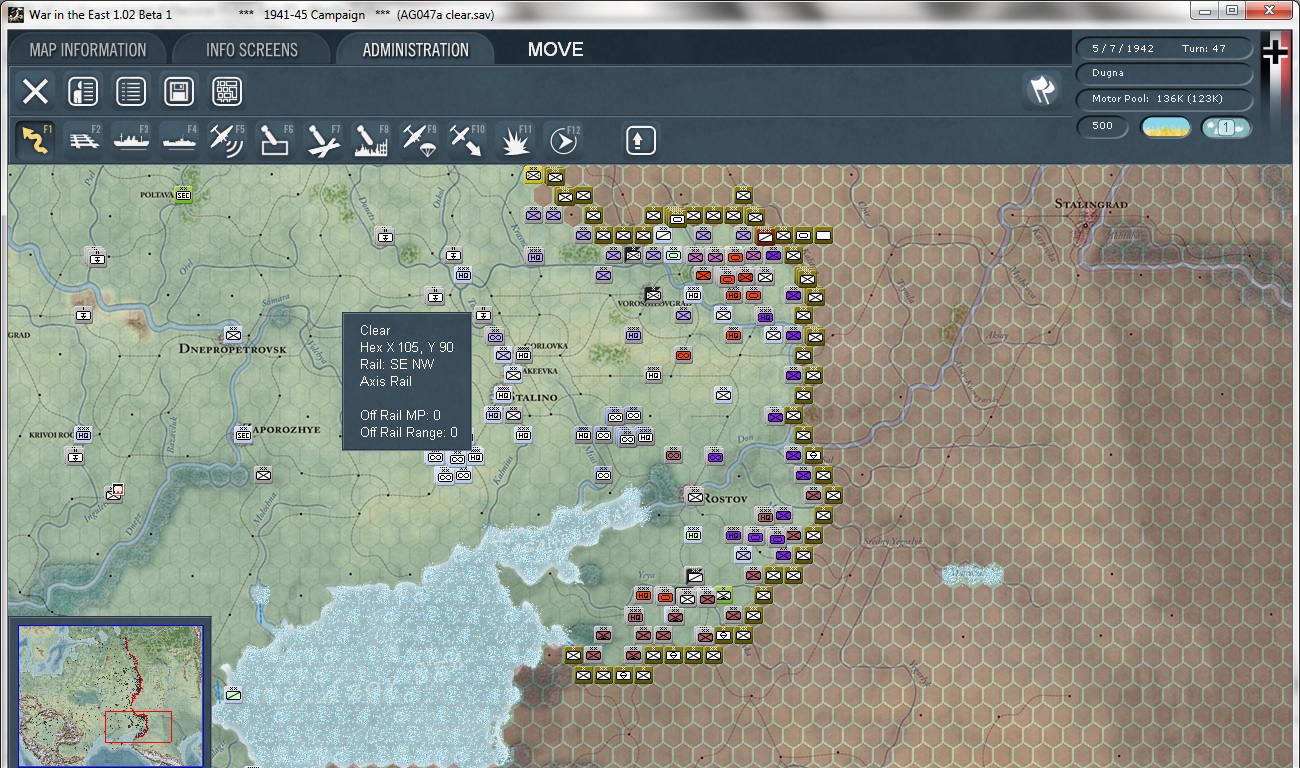Click the weather indicator showing 1

pos(1226,127)
